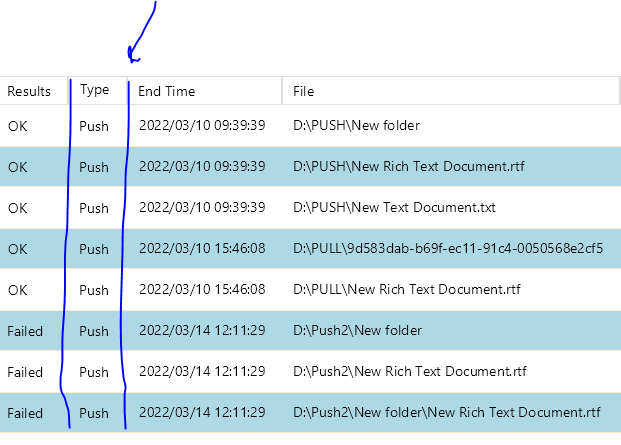621x445 pixels.
Task: Select D:\PULL\New Rich Text Document.rtf file entry
Action: (407, 290)
